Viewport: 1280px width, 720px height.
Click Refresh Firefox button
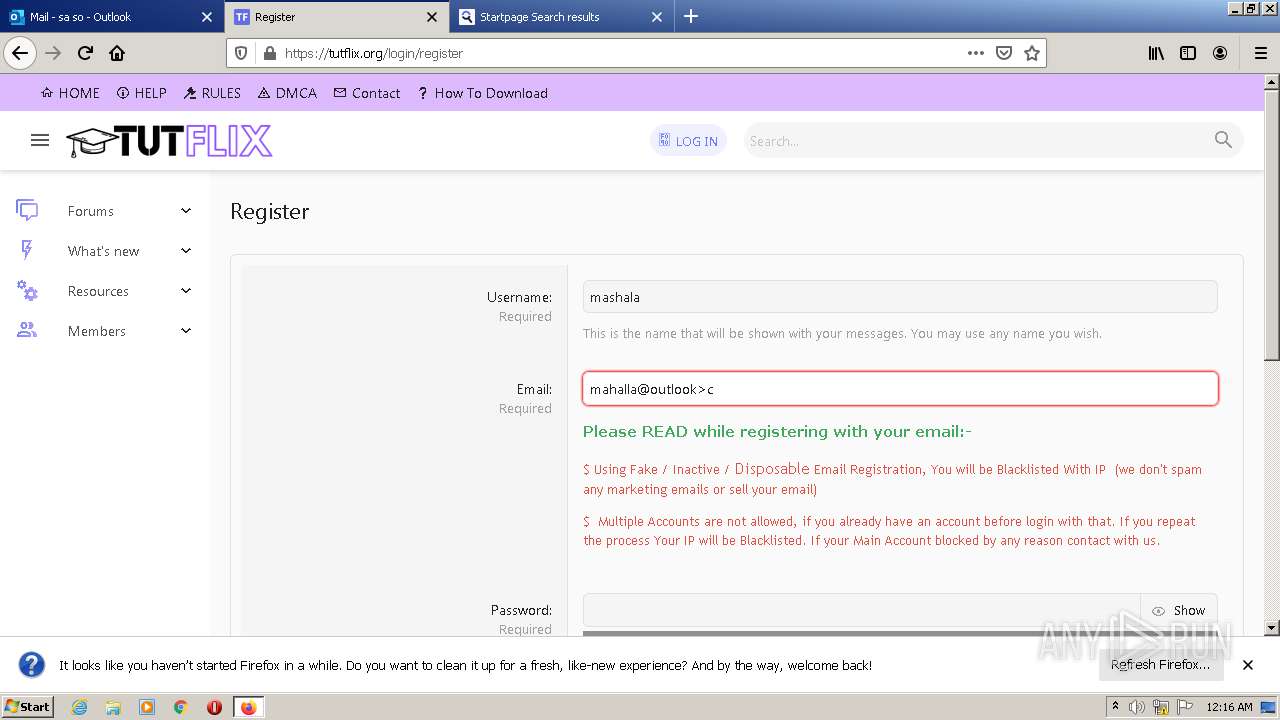pyautogui.click(x=1160, y=664)
